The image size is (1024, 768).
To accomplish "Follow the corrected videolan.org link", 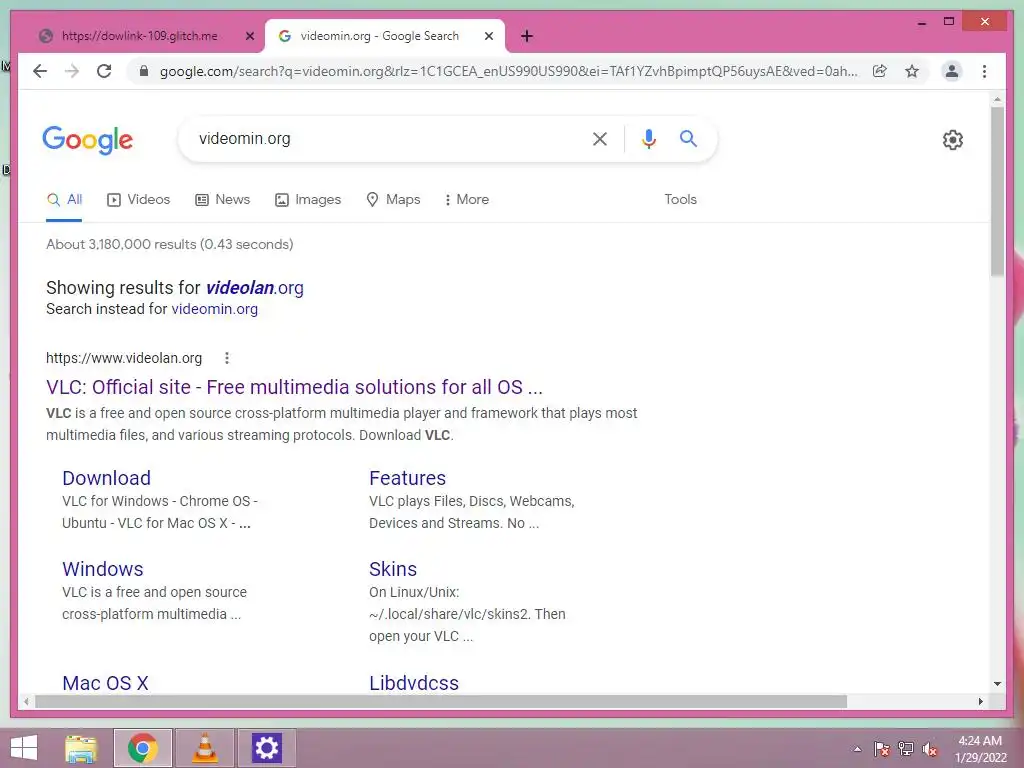I will coord(255,288).
